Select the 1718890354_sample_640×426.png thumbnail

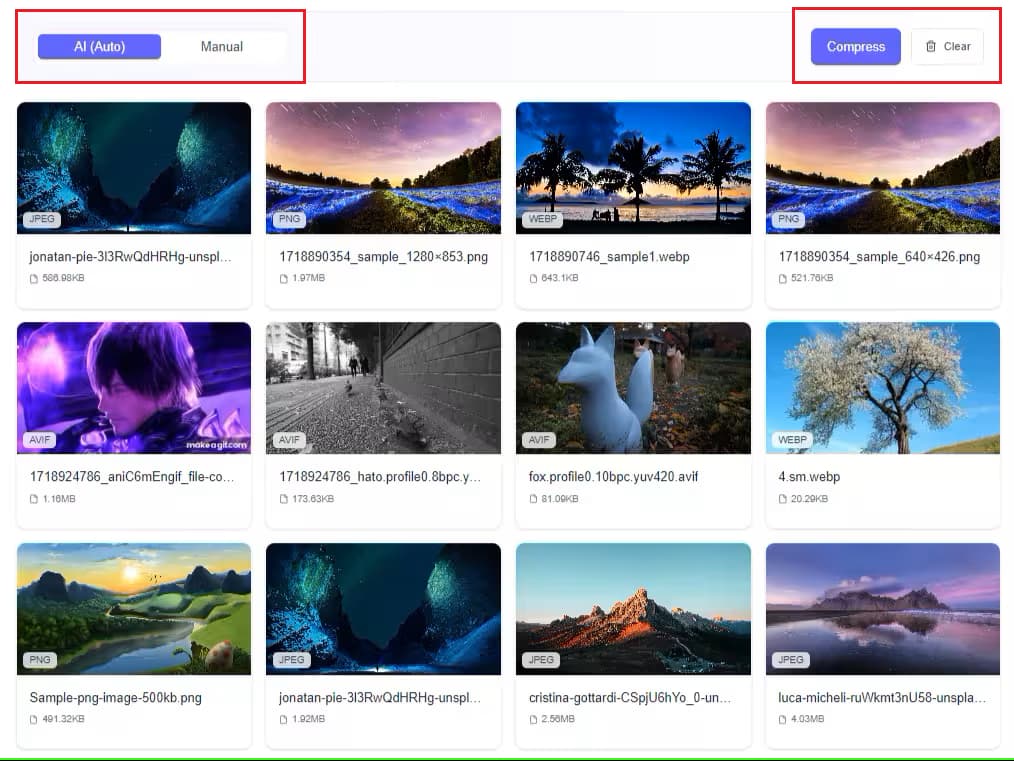click(883, 168)
